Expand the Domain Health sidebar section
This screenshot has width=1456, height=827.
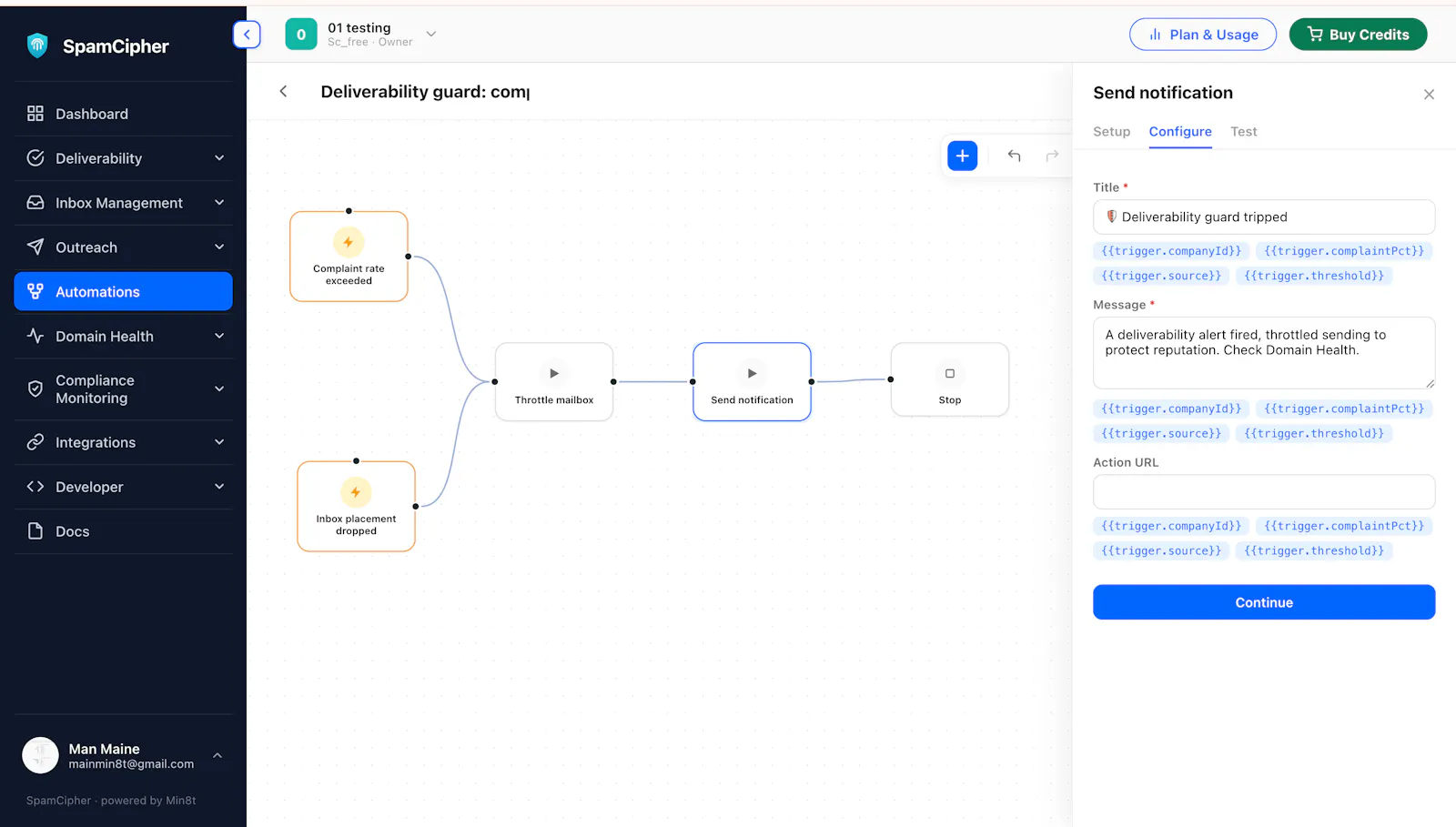click(x=124, y=337)
